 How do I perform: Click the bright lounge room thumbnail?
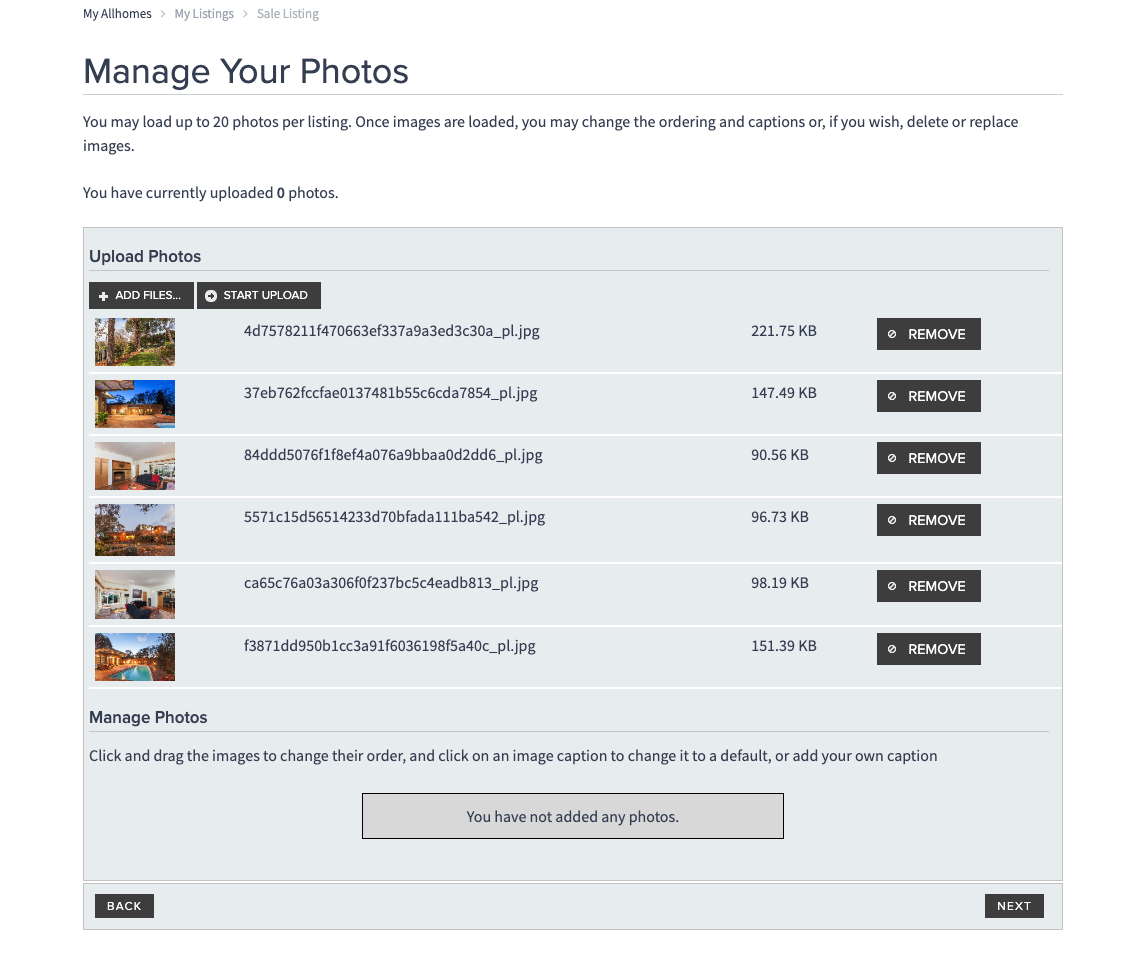click(135, 594)
